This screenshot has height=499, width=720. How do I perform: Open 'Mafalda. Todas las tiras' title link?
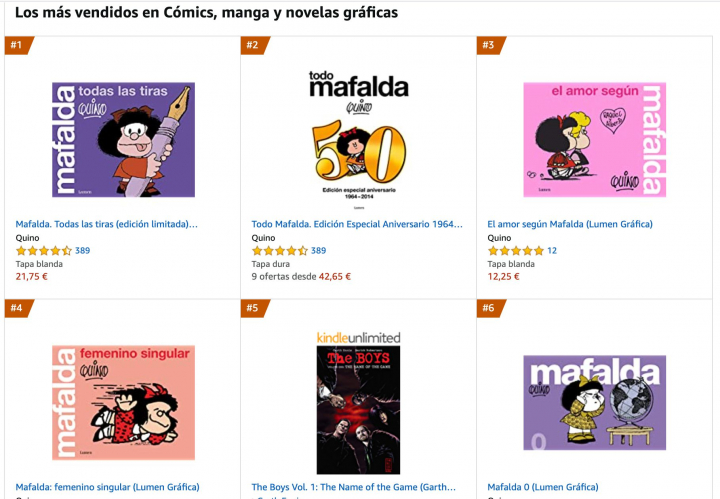(107, 224)
